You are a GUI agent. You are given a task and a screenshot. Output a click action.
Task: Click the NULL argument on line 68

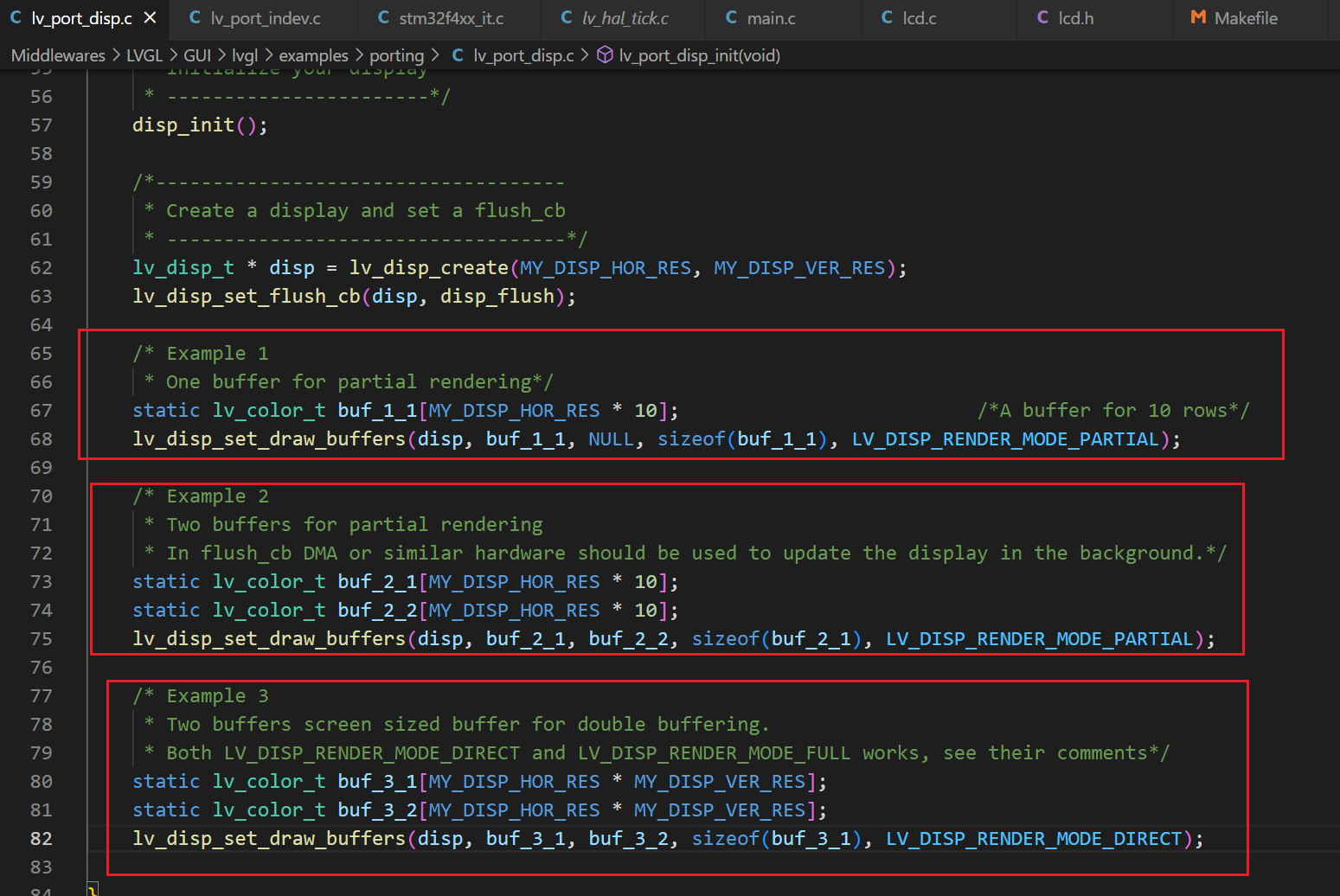(x=611, y=439)
